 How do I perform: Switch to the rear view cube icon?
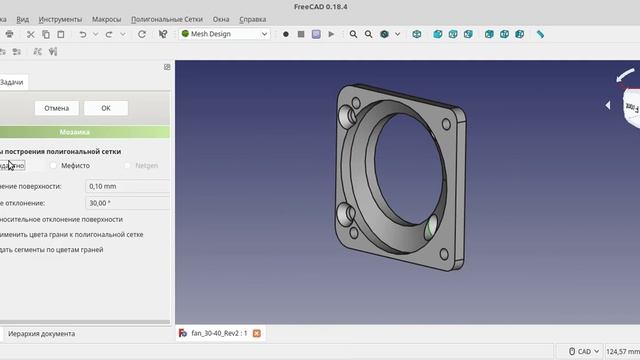point(489,34)
